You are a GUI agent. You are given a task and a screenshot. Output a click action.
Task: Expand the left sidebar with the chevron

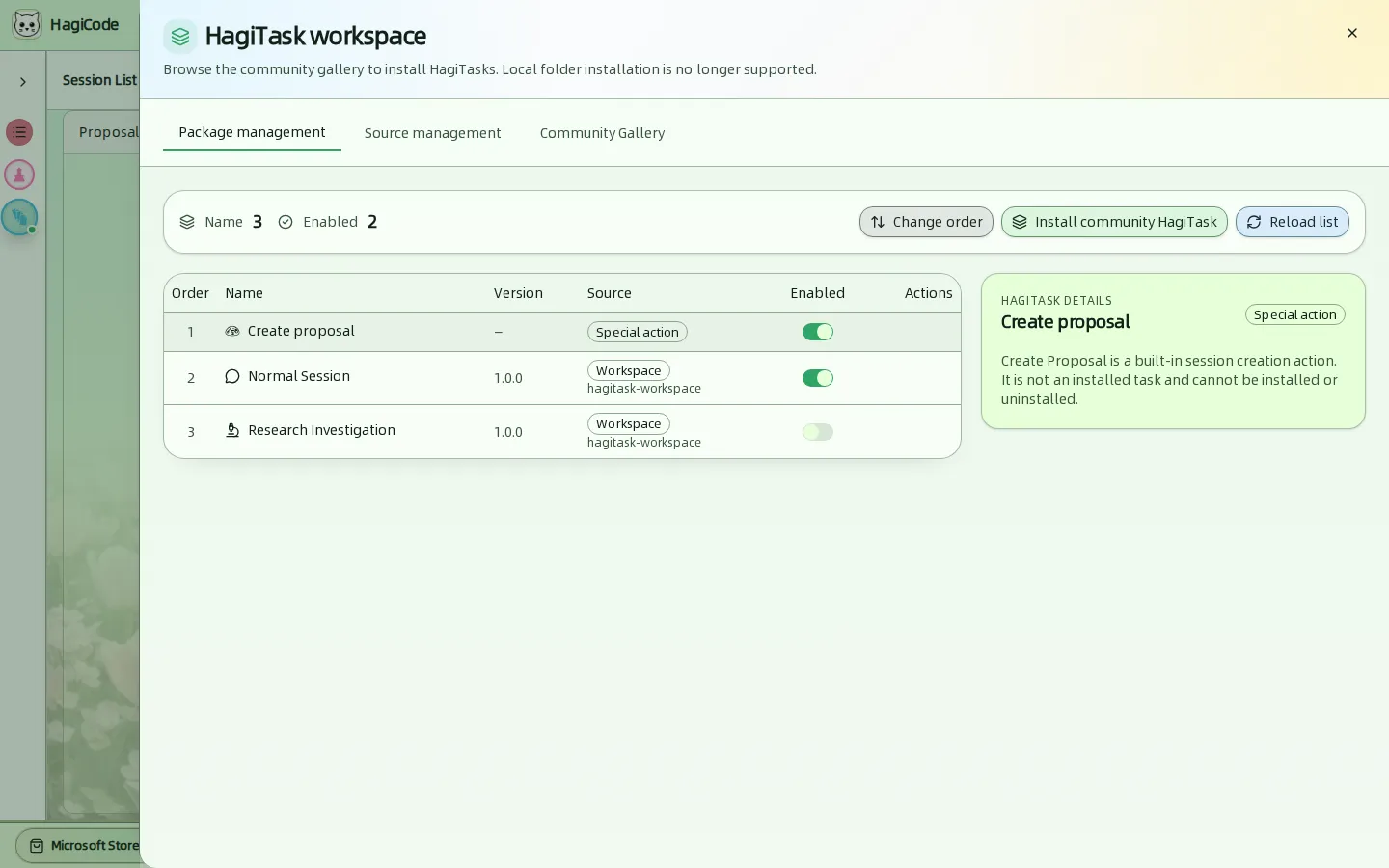(x=23, y=82)
